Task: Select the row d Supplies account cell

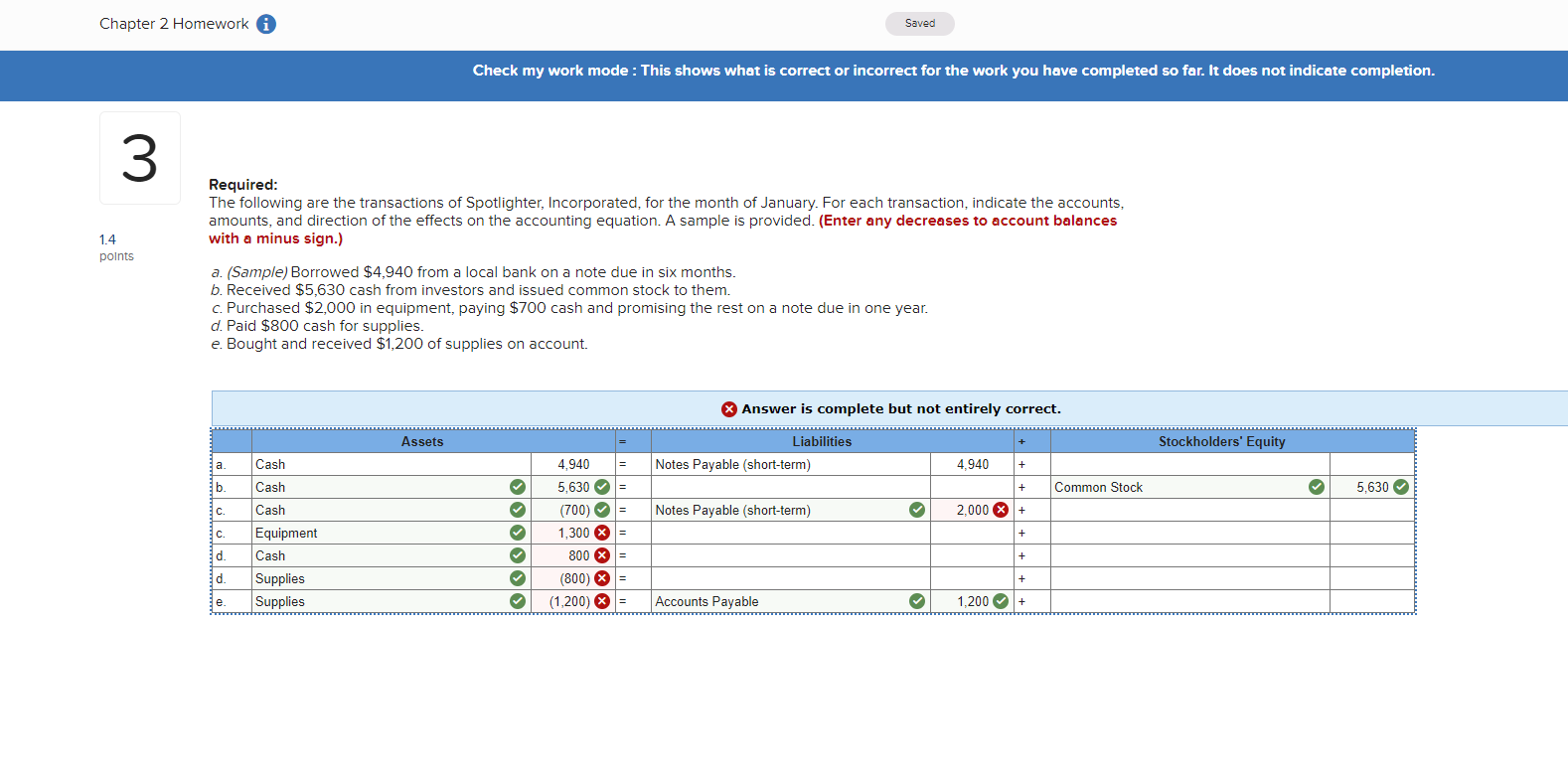Action: 392,578
